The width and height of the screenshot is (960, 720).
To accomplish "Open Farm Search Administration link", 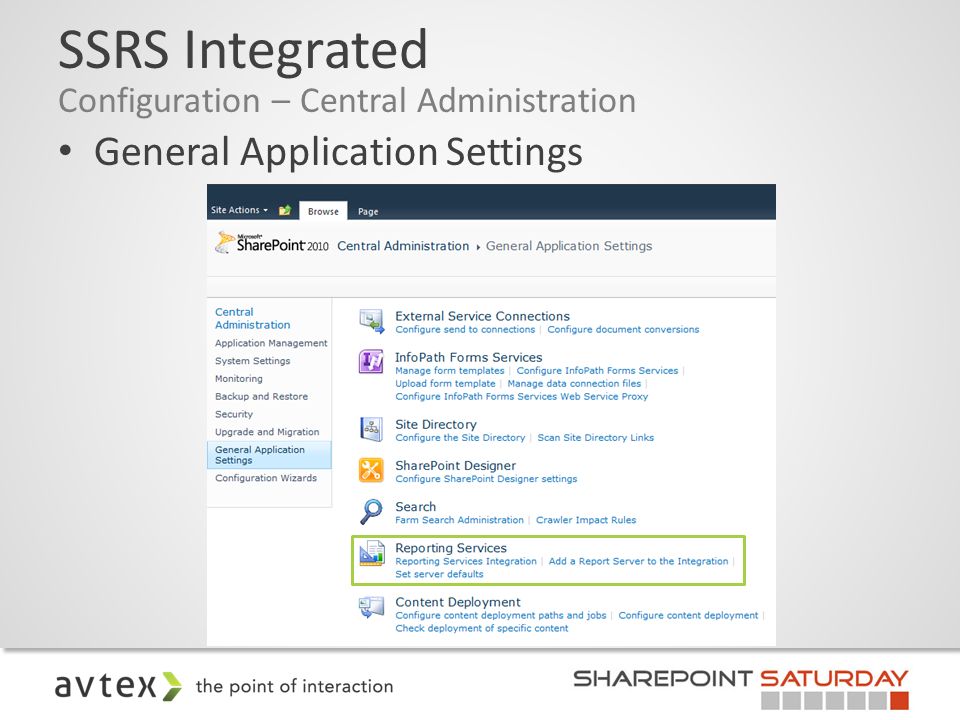I will (x=460, y=520).
